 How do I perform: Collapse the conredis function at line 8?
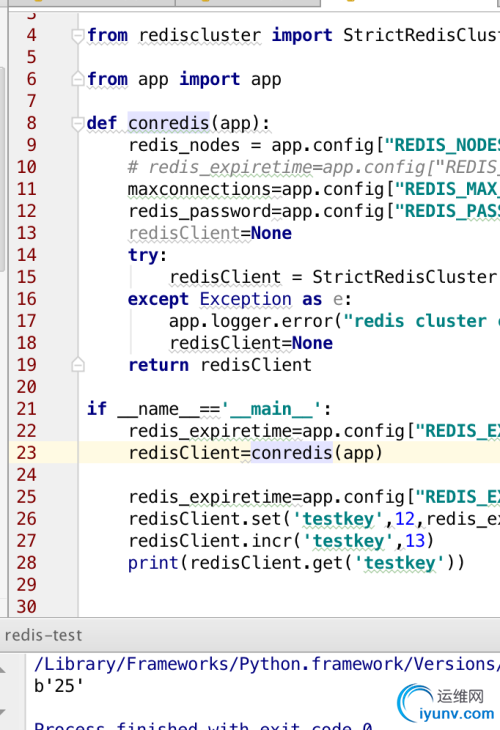[77, 123]
